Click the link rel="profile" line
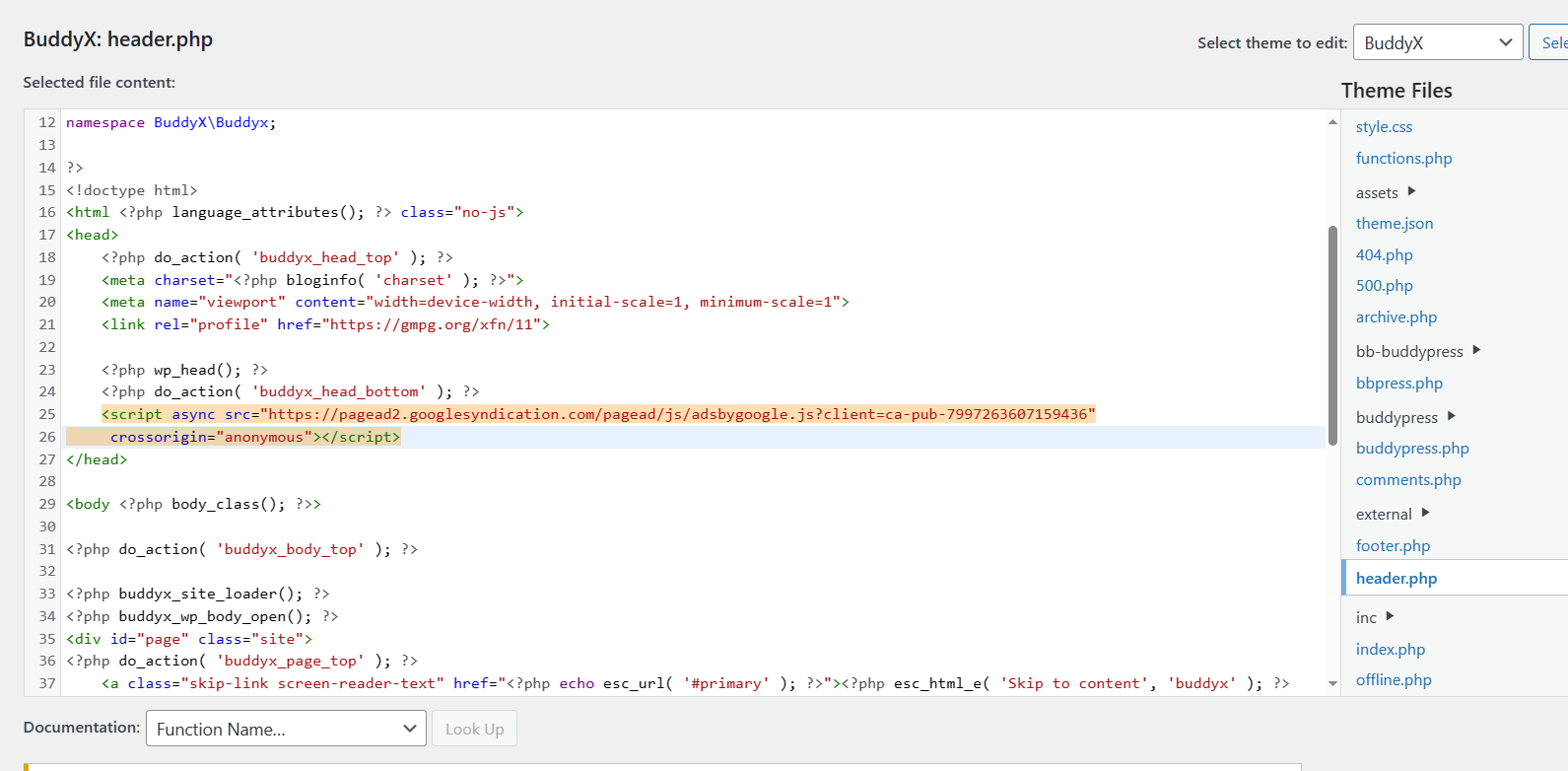 click(325, 324)
